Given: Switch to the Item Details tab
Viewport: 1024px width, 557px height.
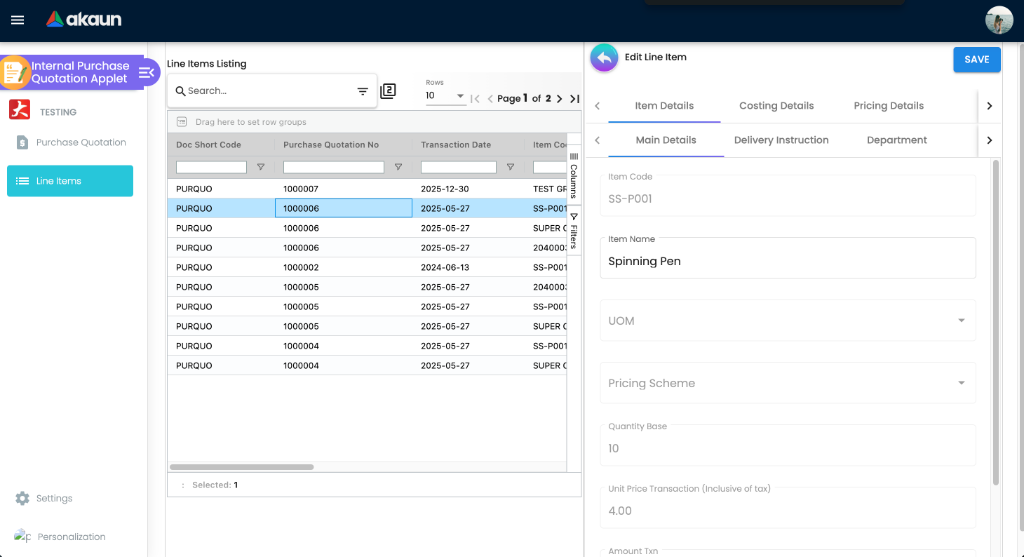Looking at the screenshot, I should point(664,106).
